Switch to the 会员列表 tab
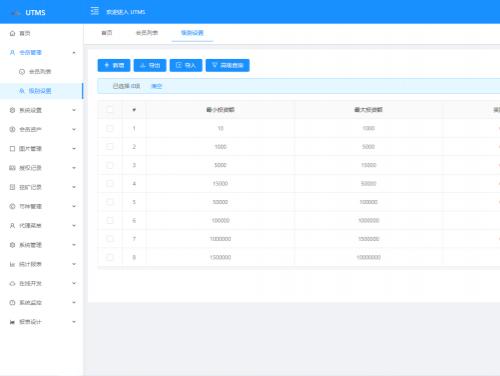This screenshot has height=376, width=500. click(x=147, y=33)
